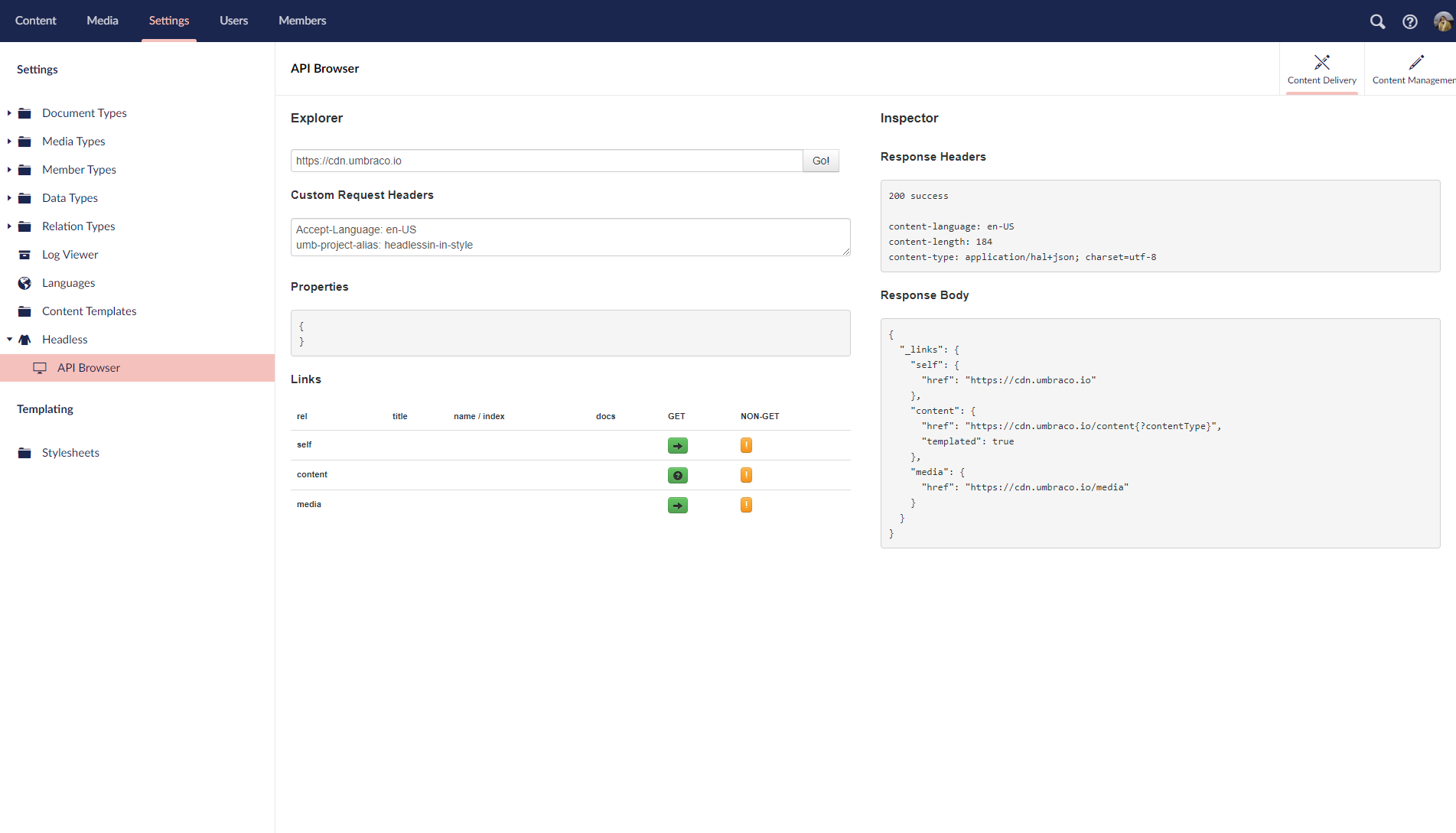The image size is (1456, 833).
Task: Click the Content Delivery crossed-tools icon
Action: click(x=1321, y=62)
